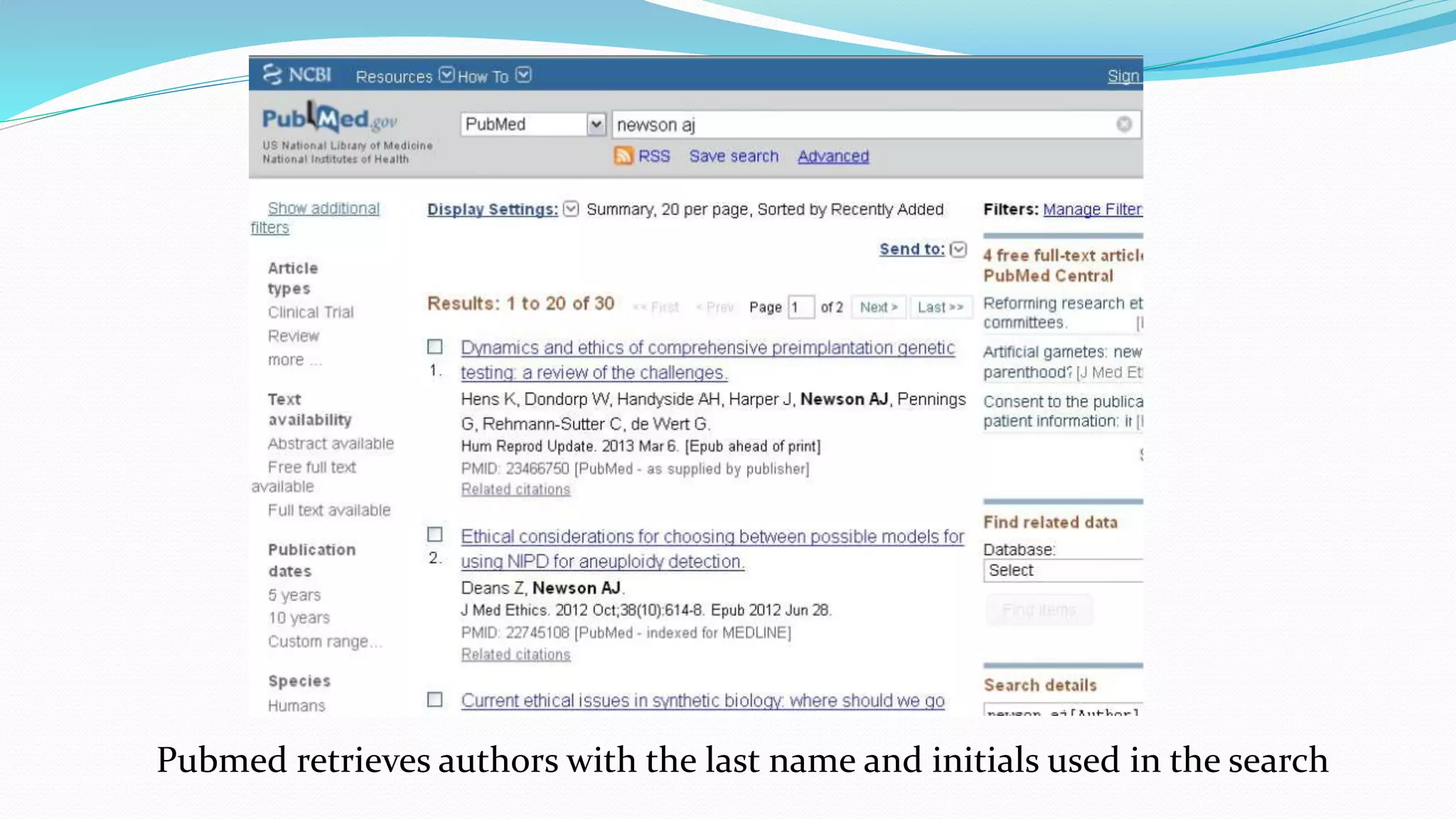Viewport: 1456px width, 819px height.
Task: Open Artificial gametes new parenthood article
Action: [x=1063, y=362]
